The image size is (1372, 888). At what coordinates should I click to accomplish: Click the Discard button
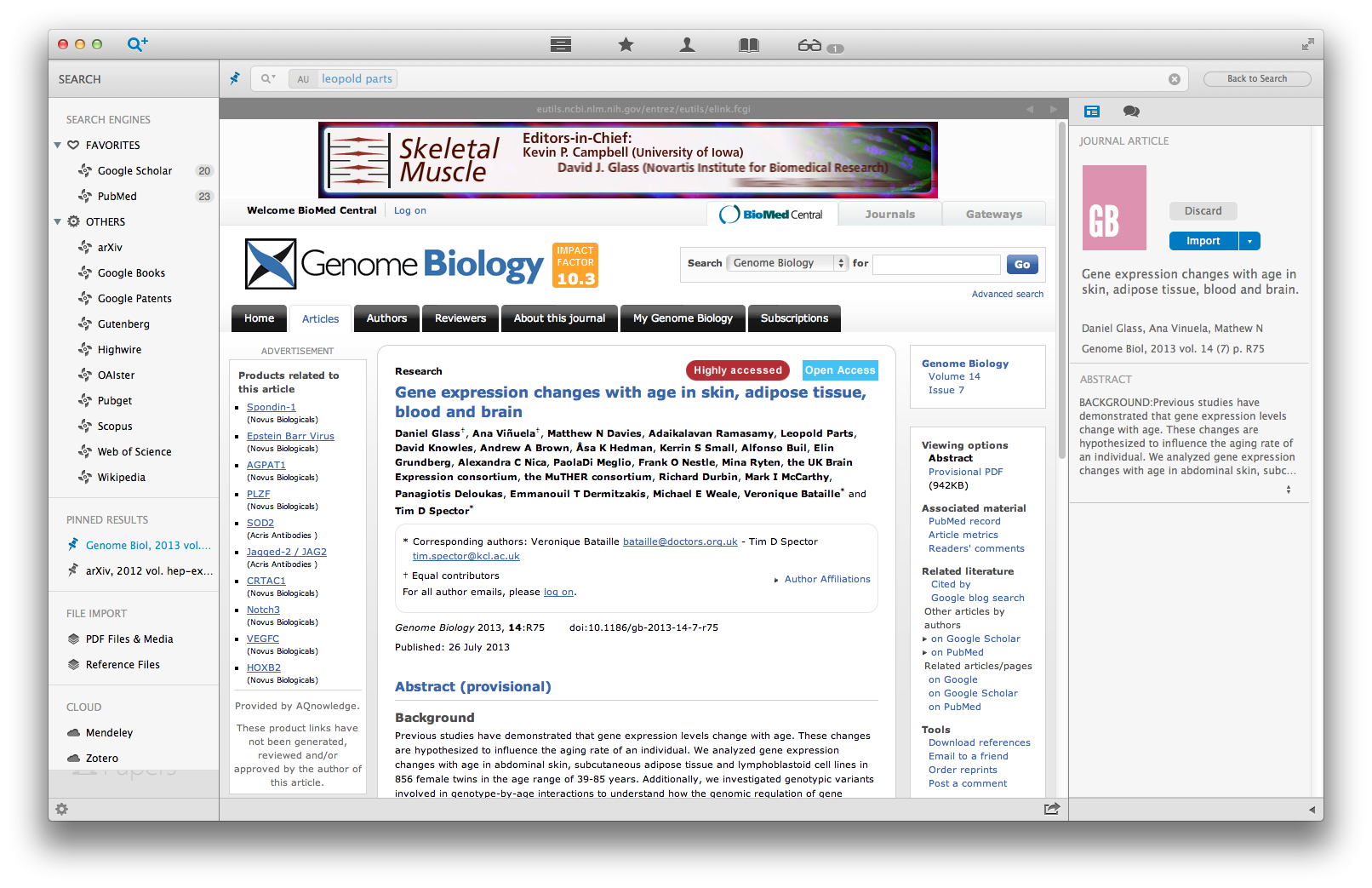coord(1203,211)
